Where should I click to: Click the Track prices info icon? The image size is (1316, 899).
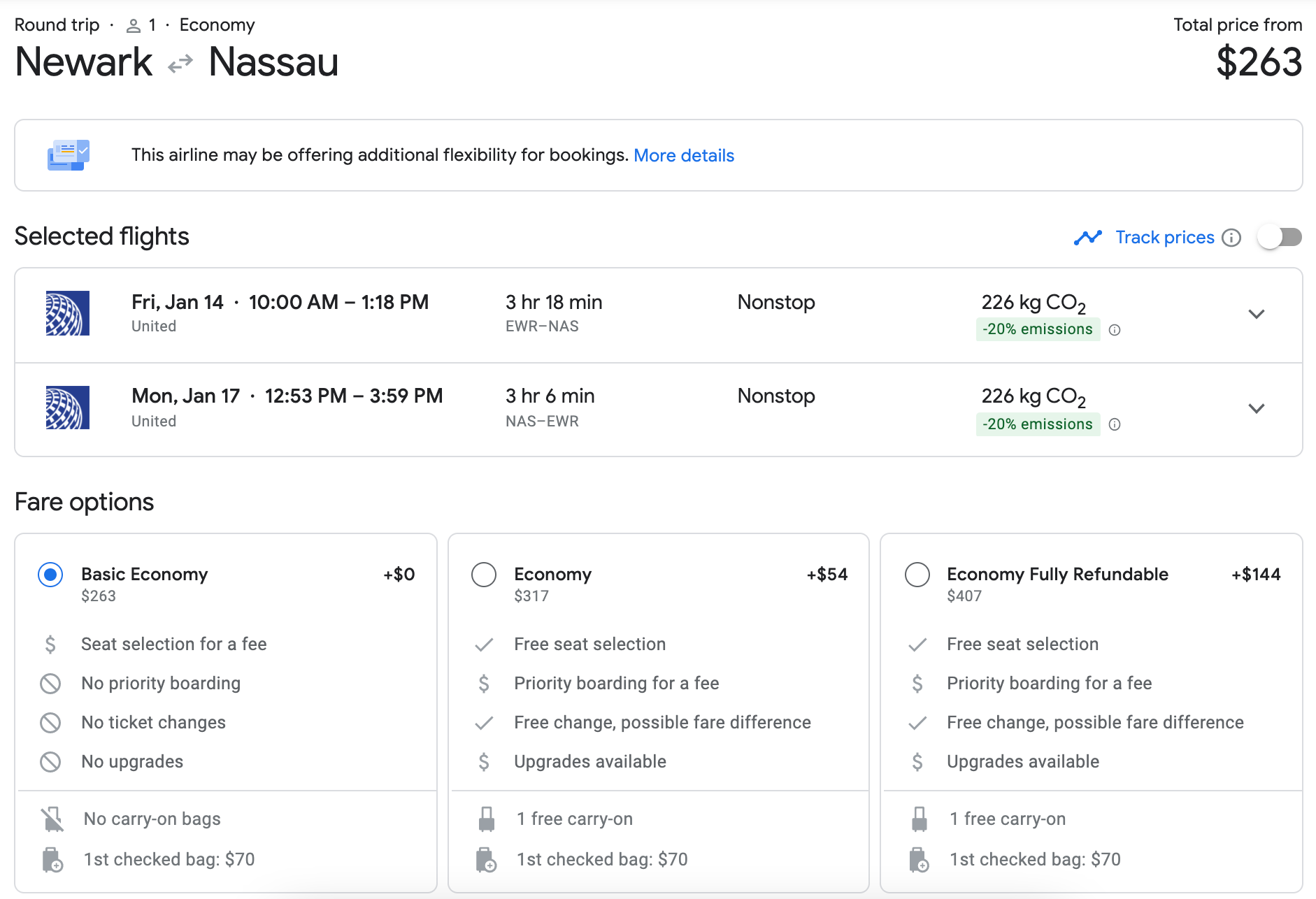pos(1231,238)
